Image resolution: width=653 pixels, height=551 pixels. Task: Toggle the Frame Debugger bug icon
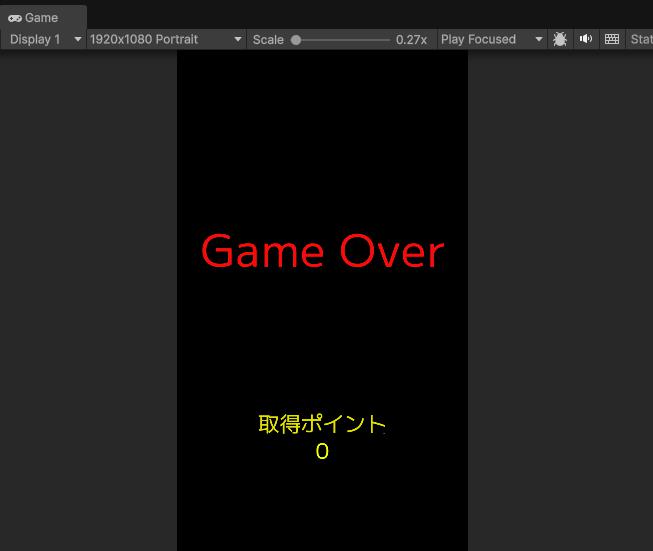(x=560, y=39)
